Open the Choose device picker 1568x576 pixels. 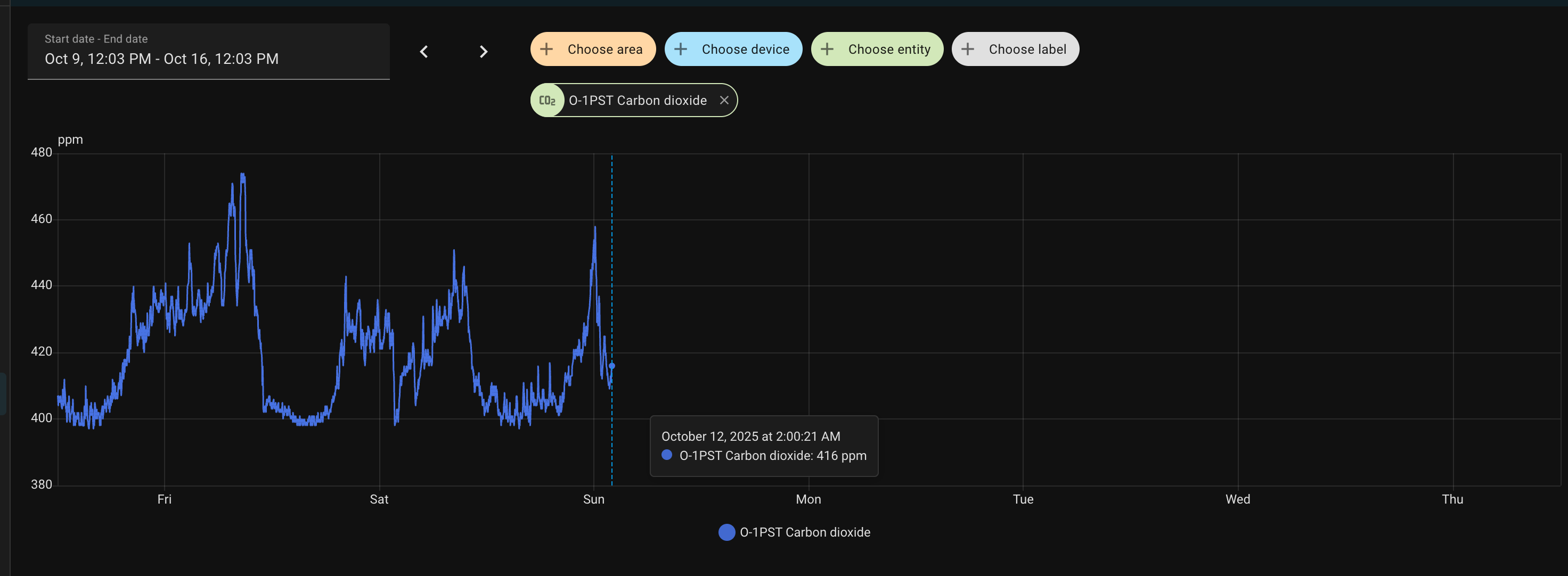click(x=745, y=50)
